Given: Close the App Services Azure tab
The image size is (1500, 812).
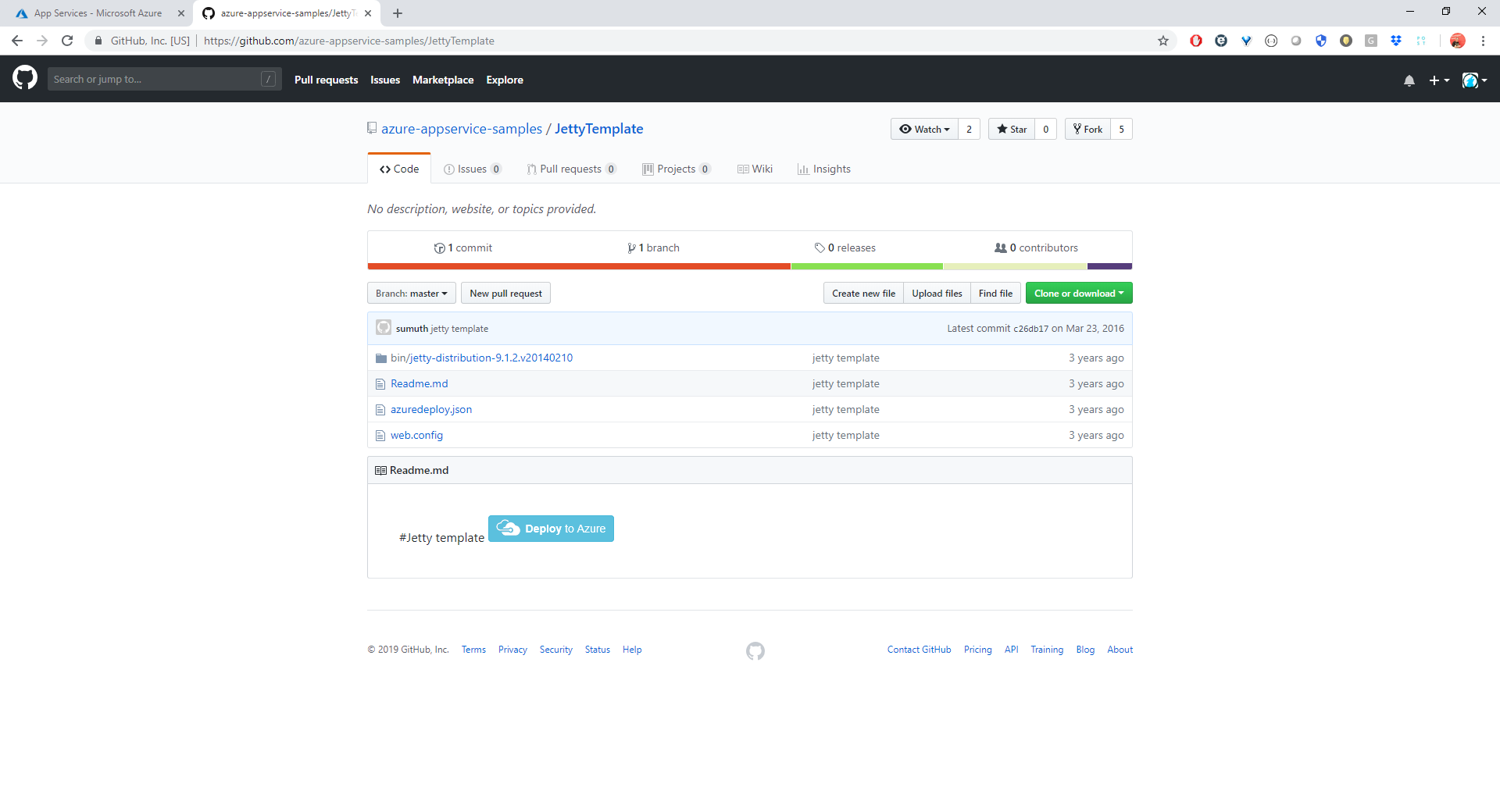Looking at the screenshot, I should pos(181,13).
